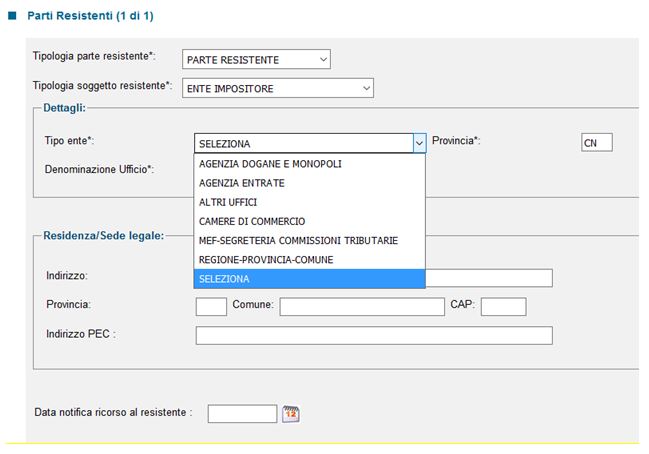
Task: Open the calendar date picker icon
Action: point(291,413)
